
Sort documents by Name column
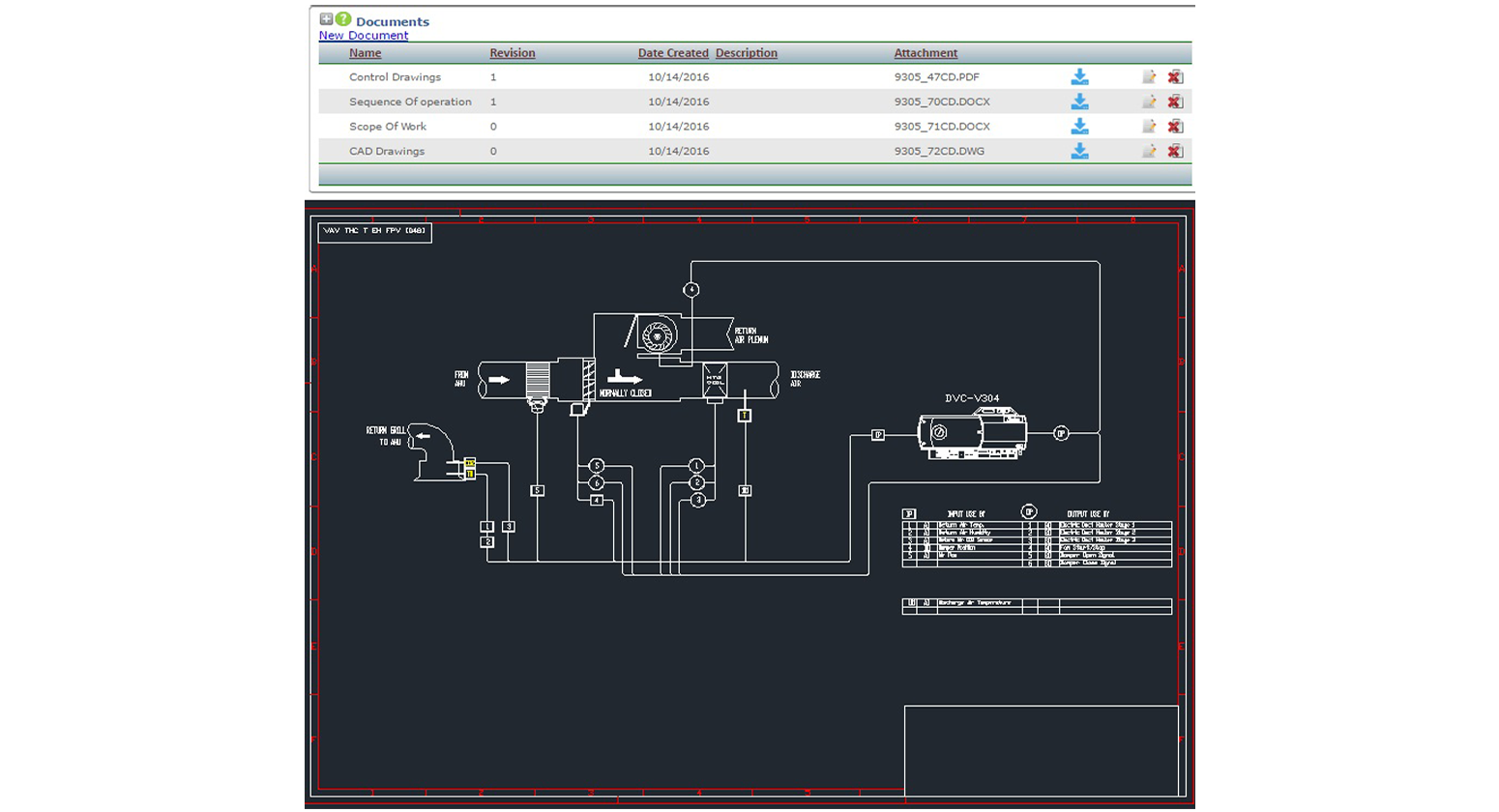point(365,53)
